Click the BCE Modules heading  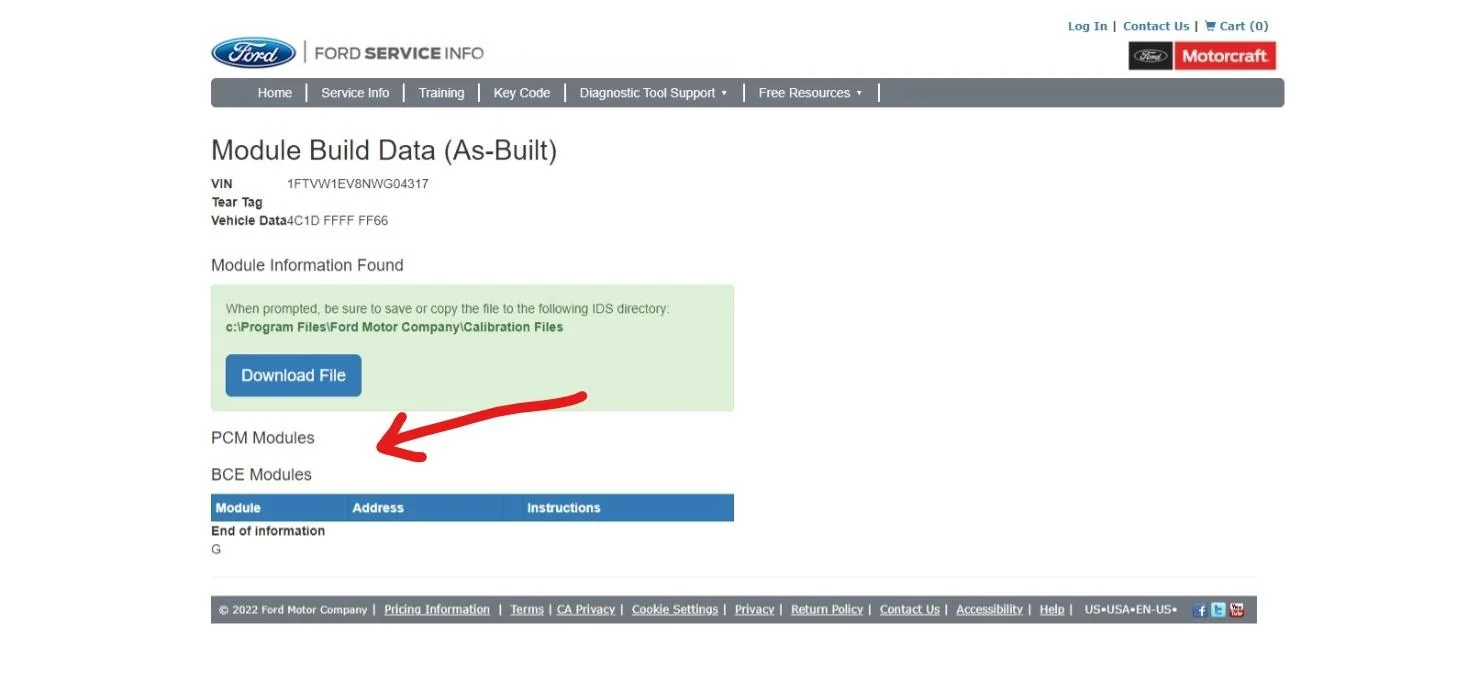[262, 475]
